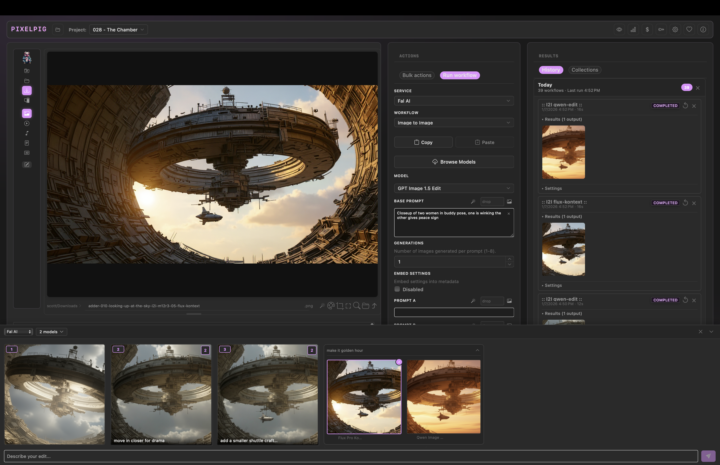Open the document icon in sidebar
This screenshot has height=465, width=720.
pyautogui.click(x=27, y=143)
